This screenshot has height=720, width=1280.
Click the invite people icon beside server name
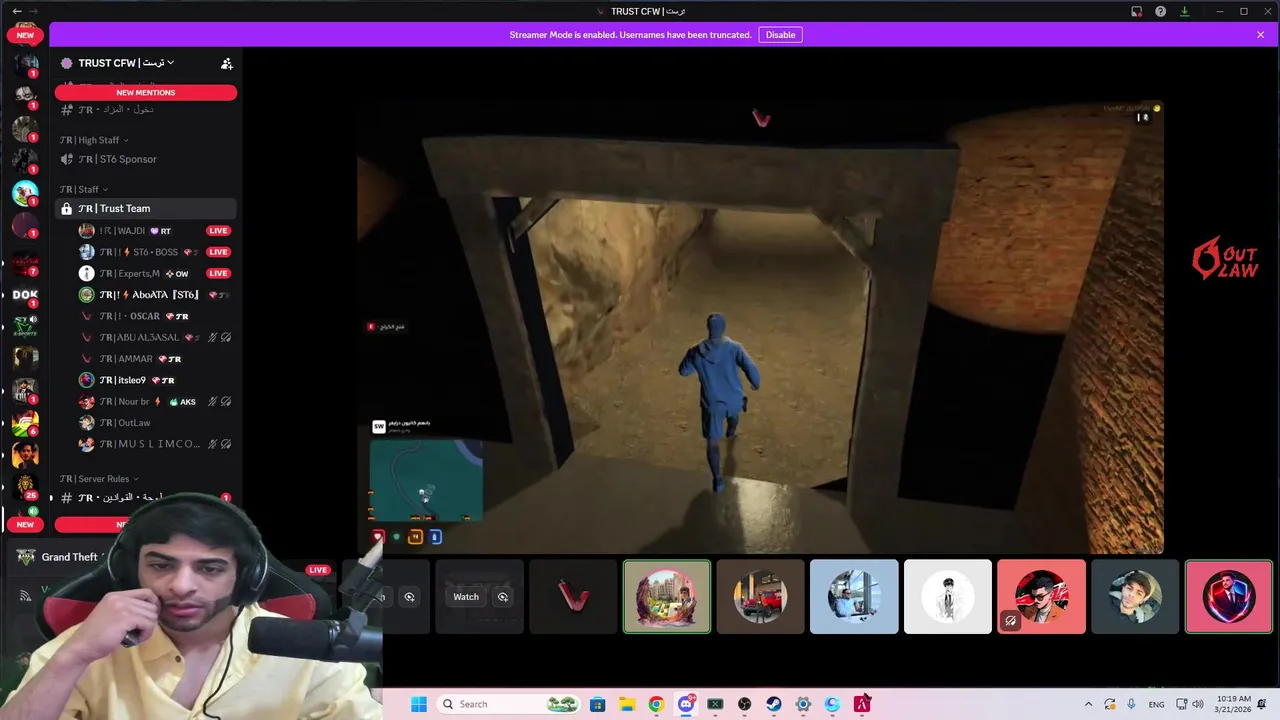(227, 63)
